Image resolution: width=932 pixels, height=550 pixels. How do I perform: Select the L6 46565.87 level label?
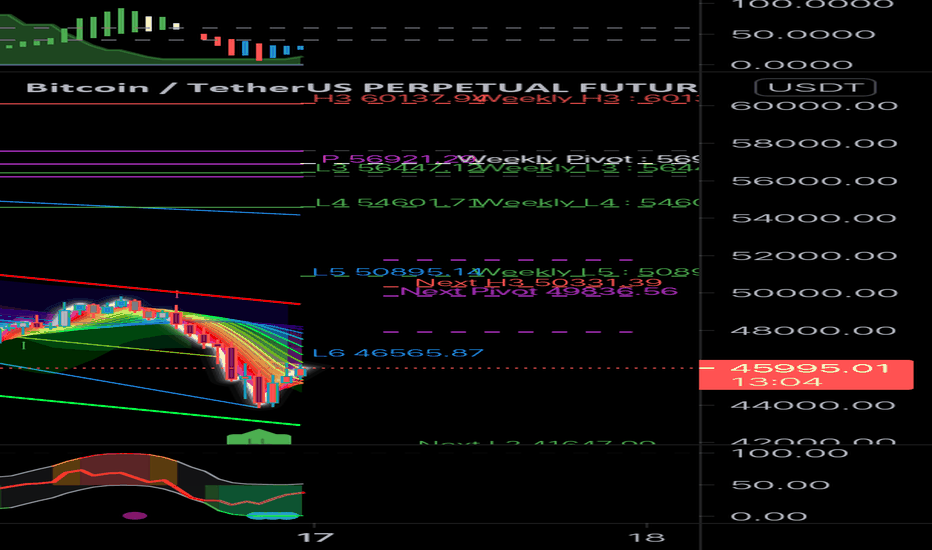click(x=398, y=353)
